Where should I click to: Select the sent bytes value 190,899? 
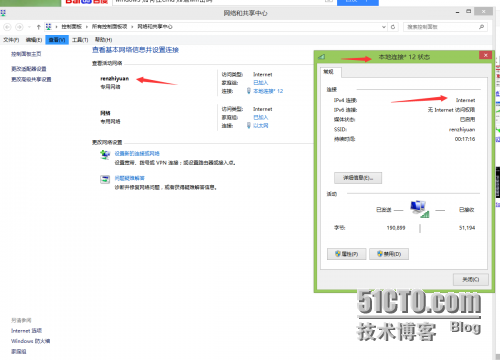coord(396,228)
